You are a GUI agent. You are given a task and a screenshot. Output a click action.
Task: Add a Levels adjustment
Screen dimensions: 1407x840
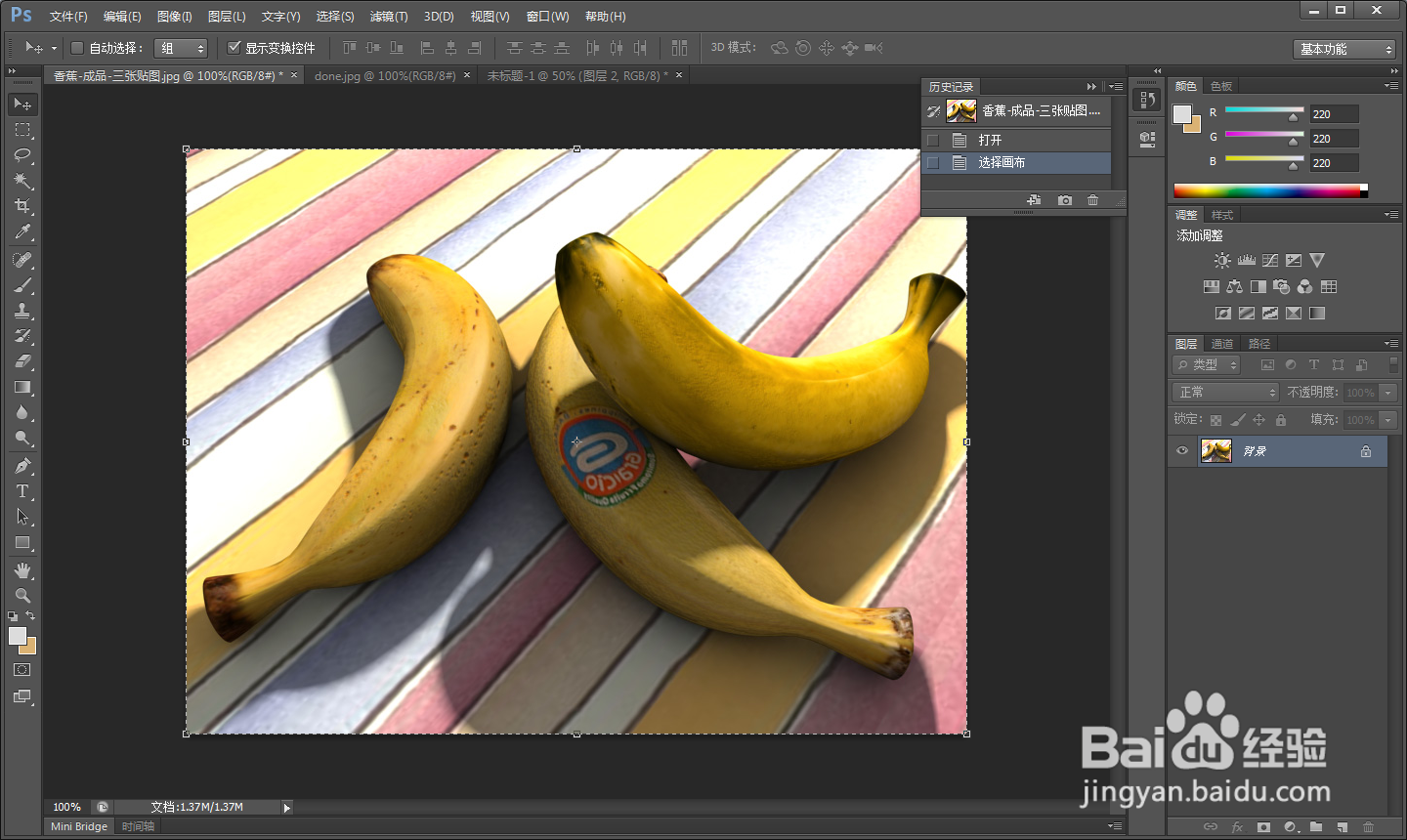[x=1246, y=261]
